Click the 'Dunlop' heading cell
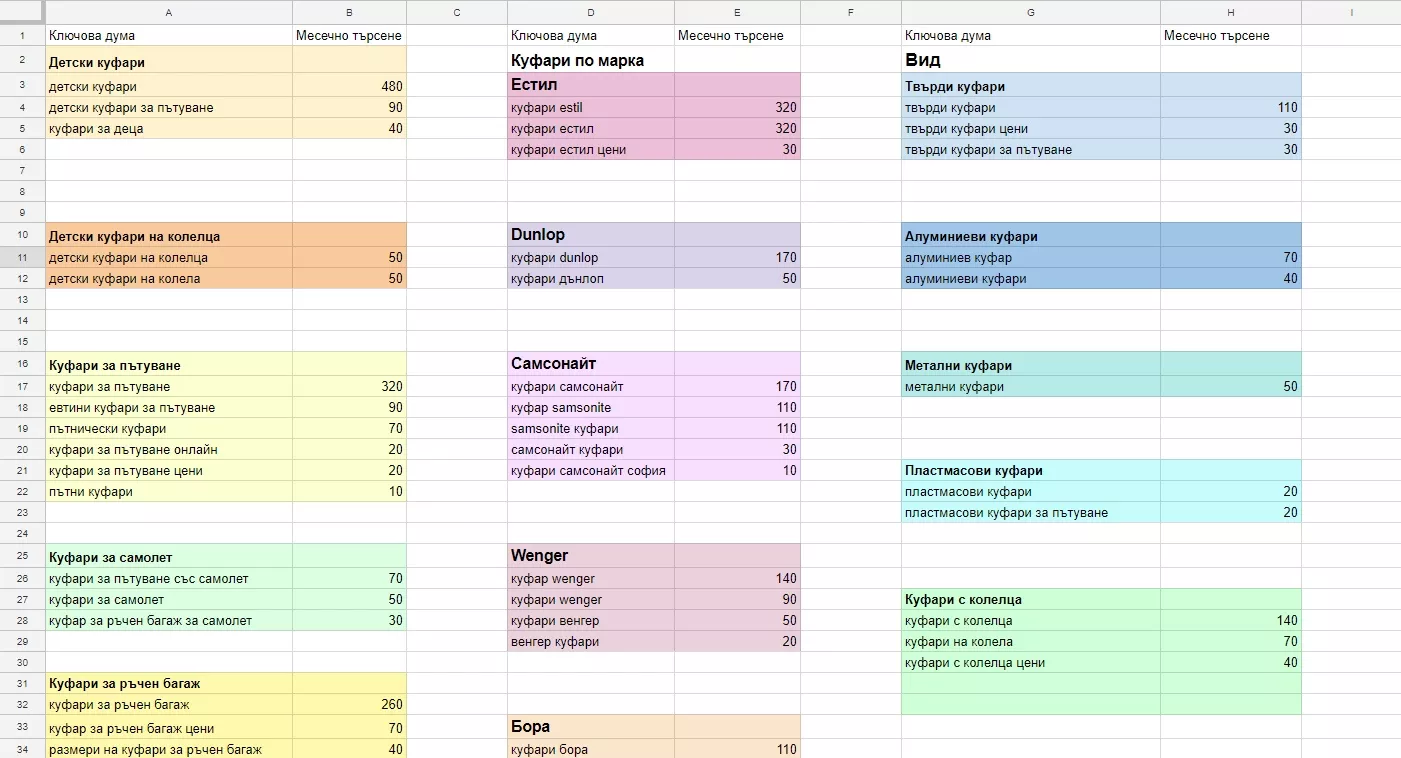The image size is (1401, 758). point(591,235)
